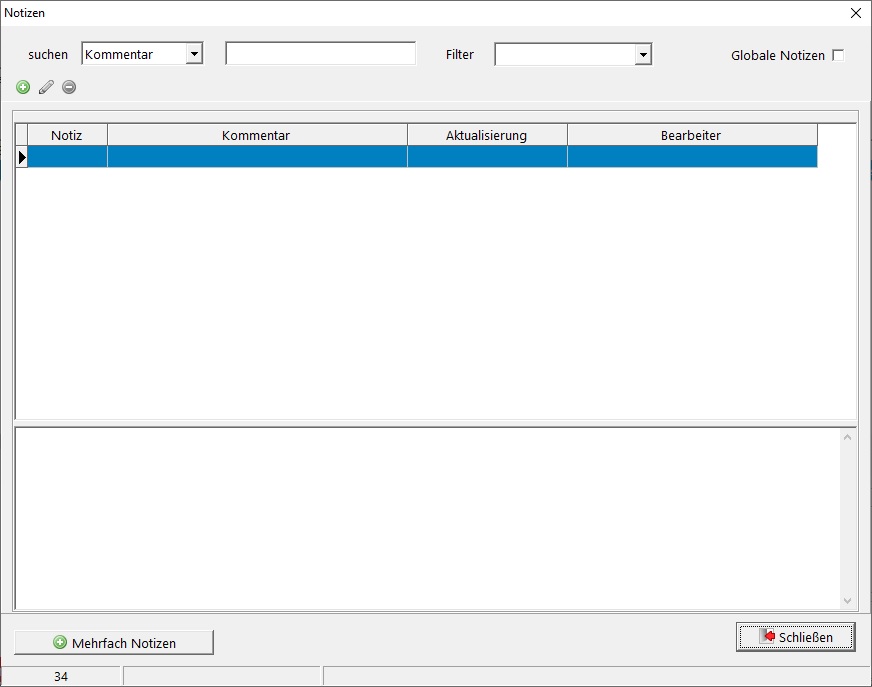Open Mehrfach Notizen
This screenshot has height=687, width=872.
click(114, 642)
